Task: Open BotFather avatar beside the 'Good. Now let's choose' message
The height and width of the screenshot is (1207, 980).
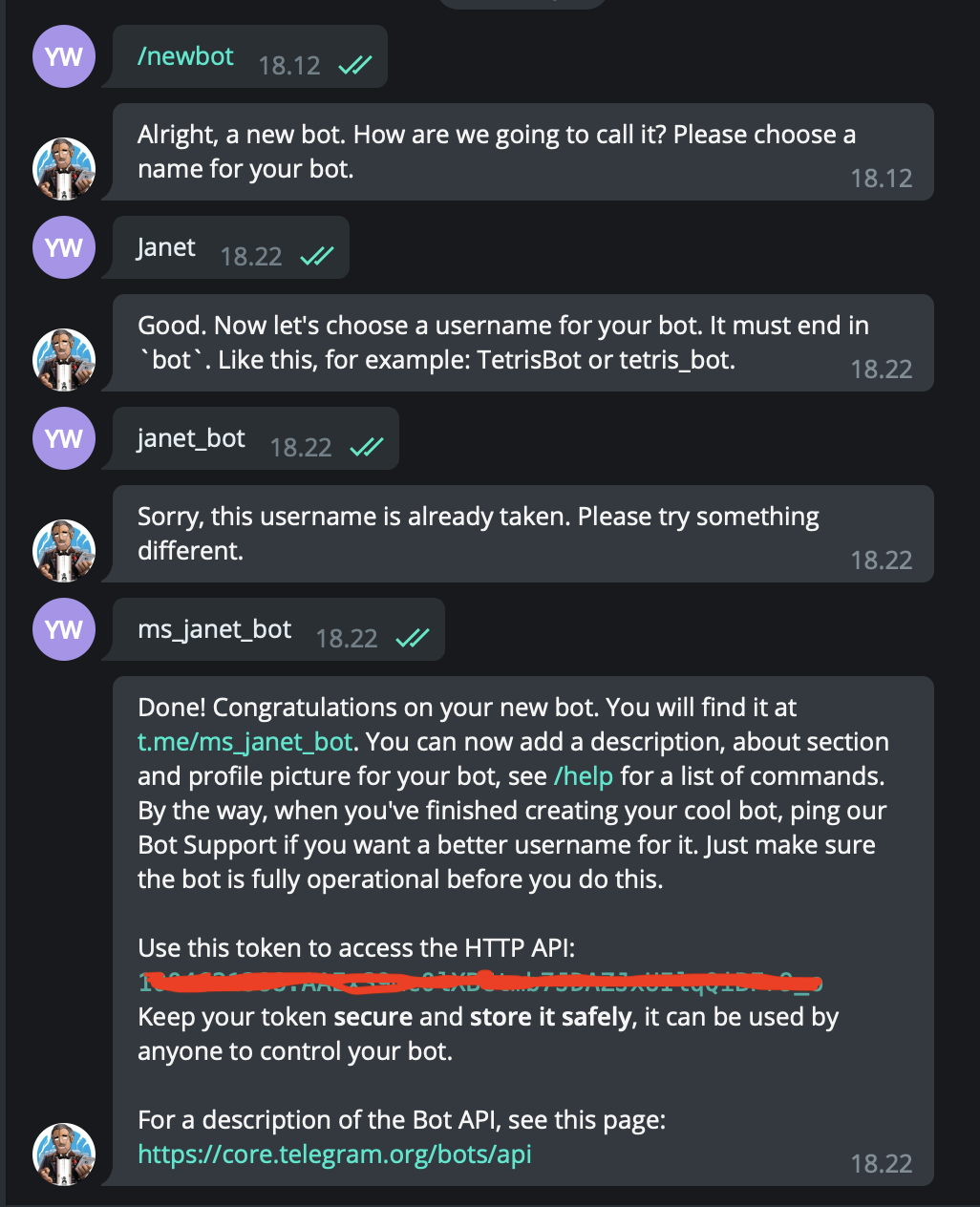Action: (64, 360)
